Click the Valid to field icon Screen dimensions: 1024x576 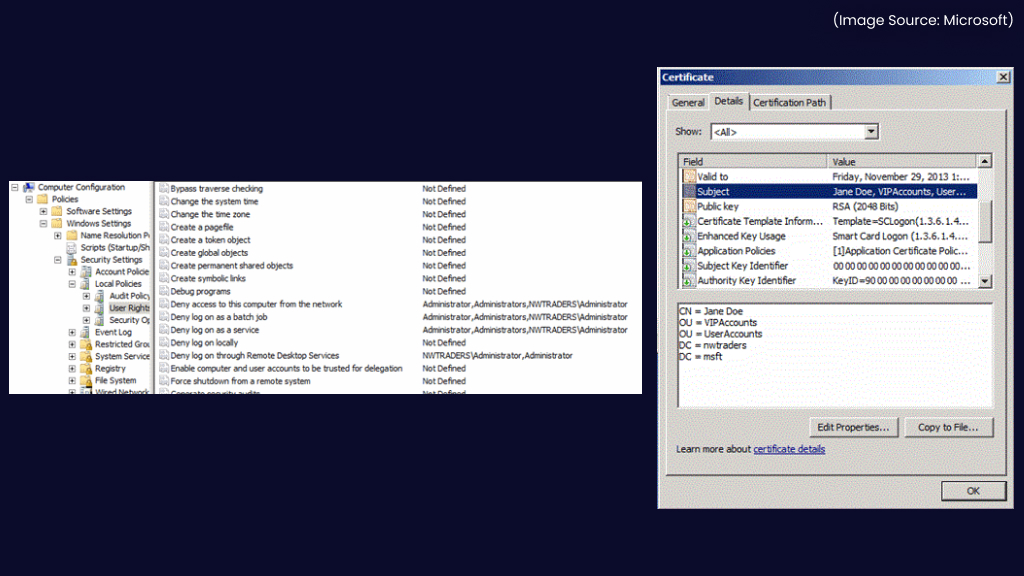[689, 176]
